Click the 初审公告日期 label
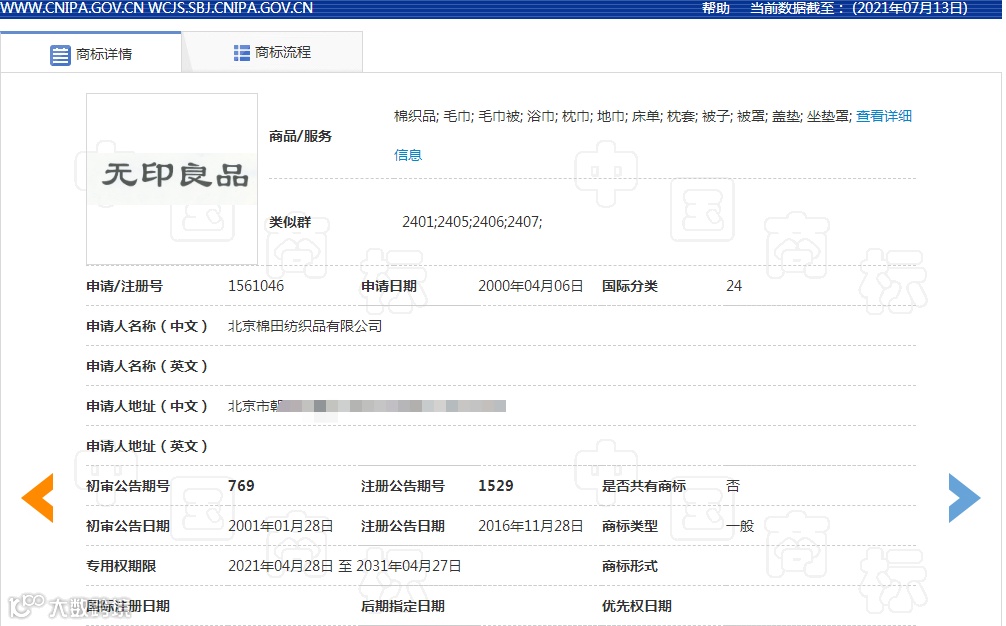 [x=128, y=526]
